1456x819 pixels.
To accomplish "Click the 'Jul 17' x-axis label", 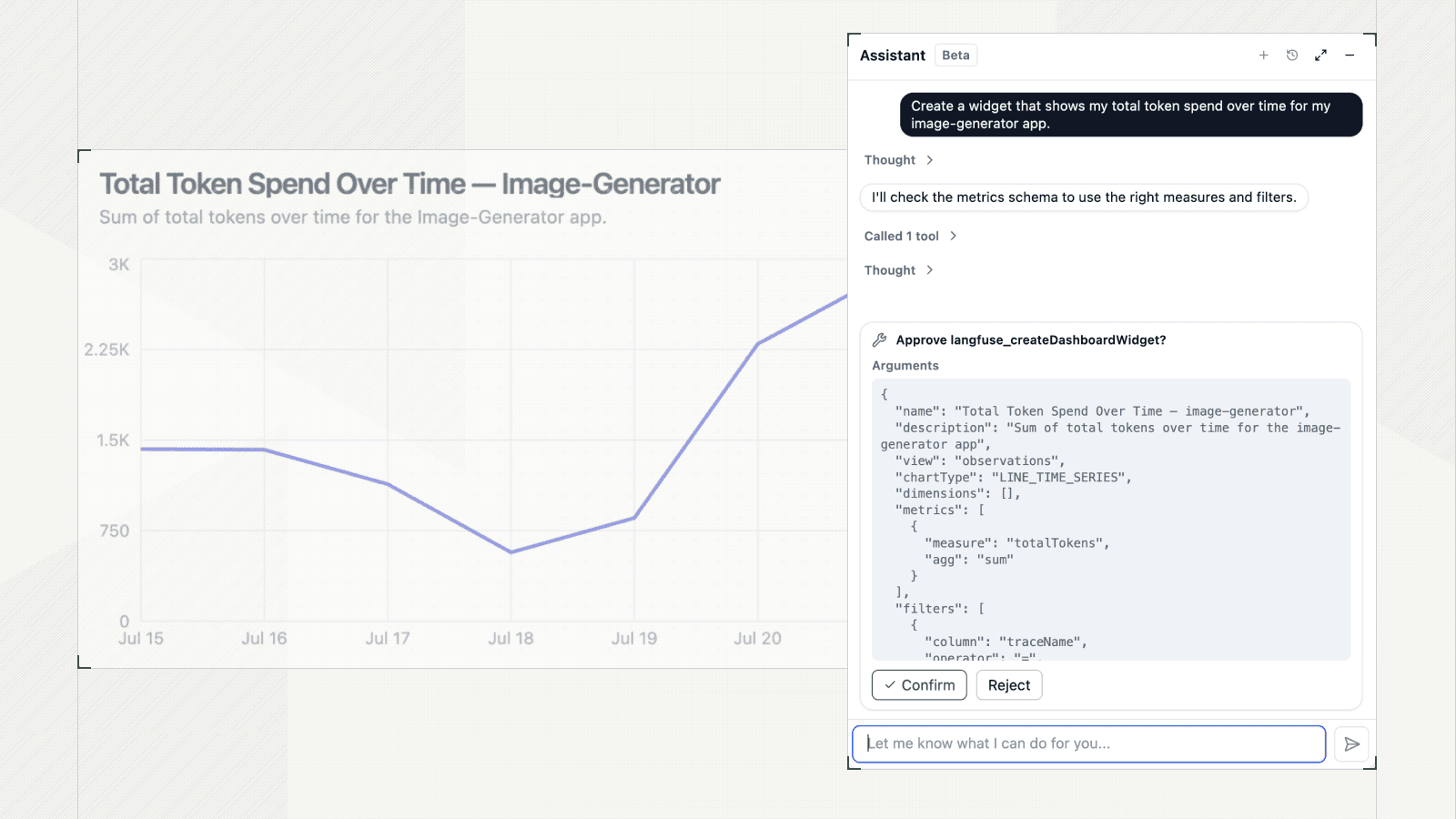I will 388,639.
